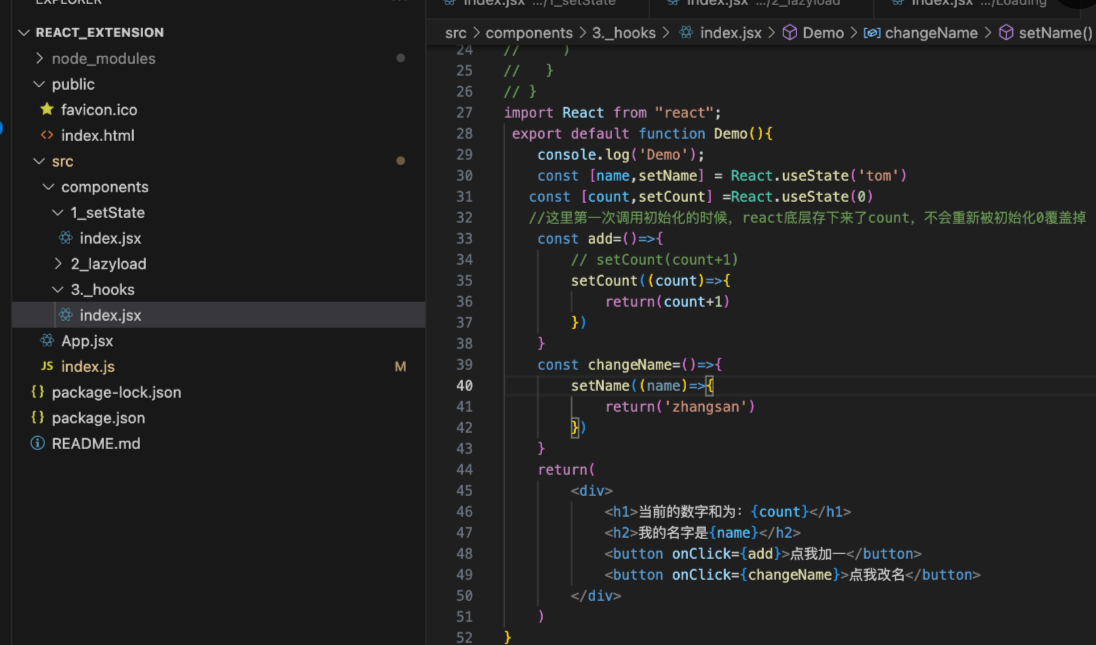Click the M status badge on index.js
1096x645 pixels.
click(x=401, y=367)
